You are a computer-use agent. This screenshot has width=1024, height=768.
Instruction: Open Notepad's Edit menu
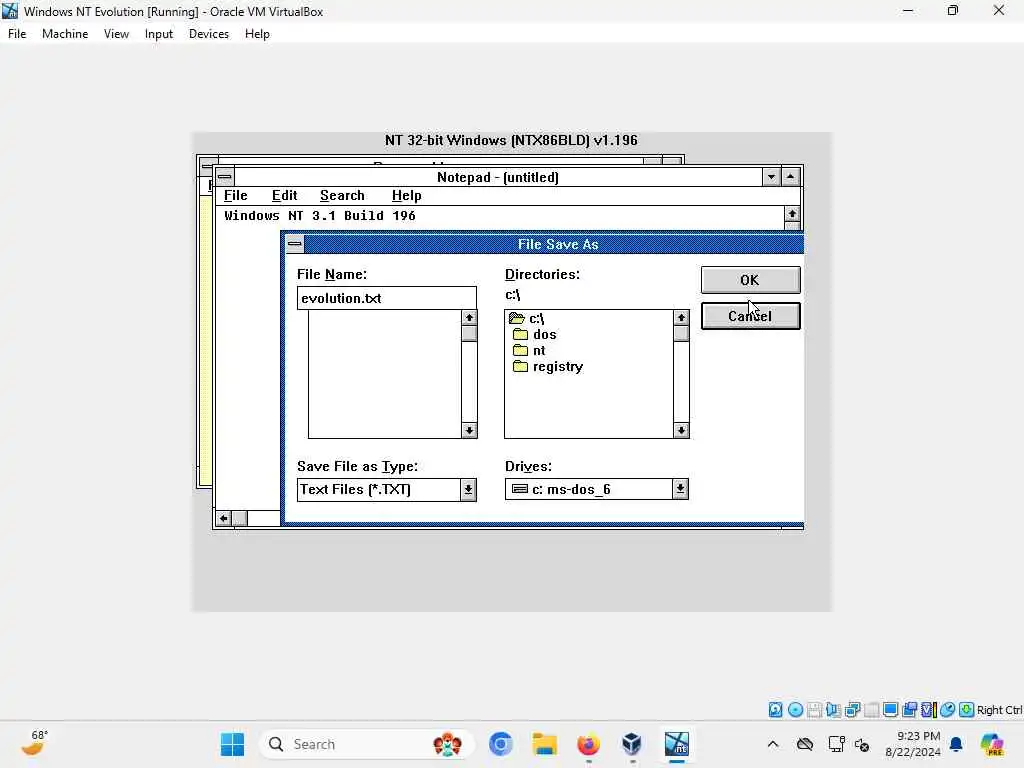(285, 195)
